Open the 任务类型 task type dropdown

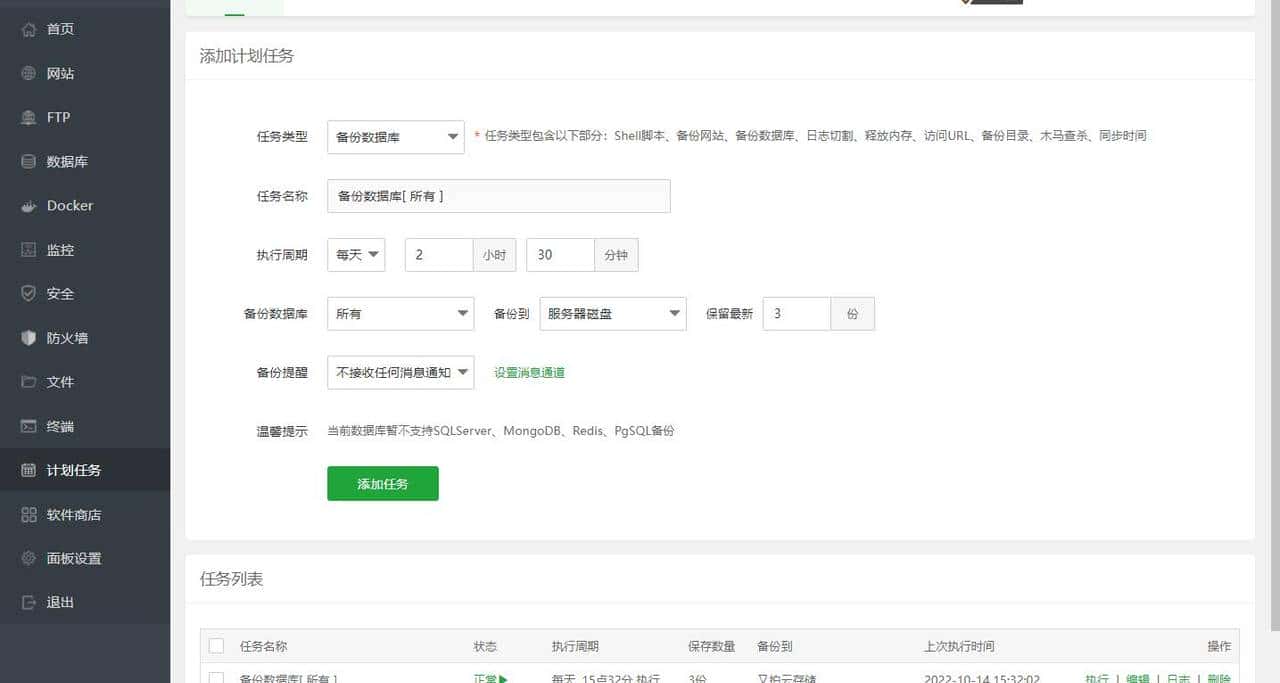tap(396, 137)
